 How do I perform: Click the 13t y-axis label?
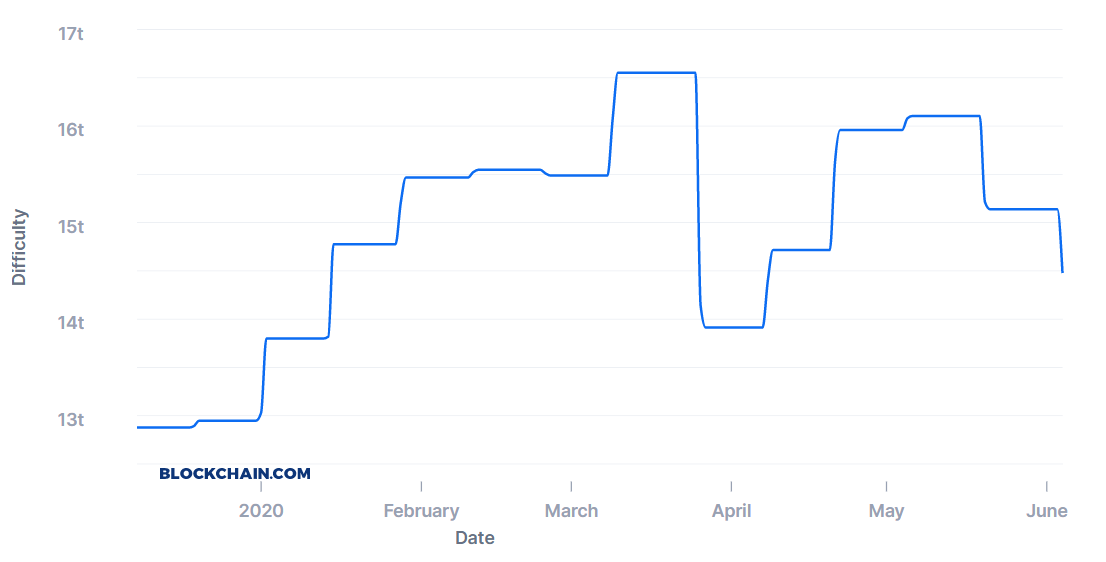point(71,420)
